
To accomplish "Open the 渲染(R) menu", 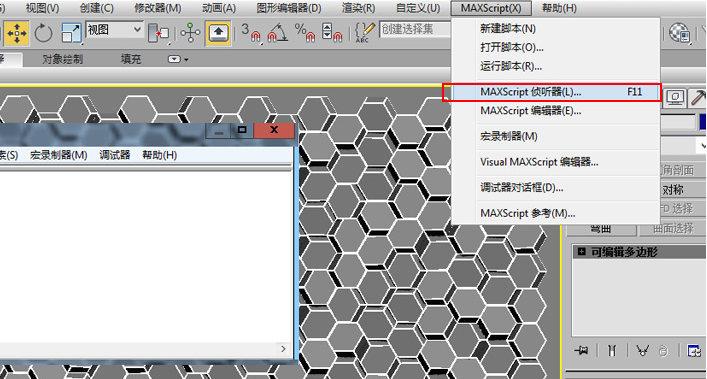I will pos(358,8).
